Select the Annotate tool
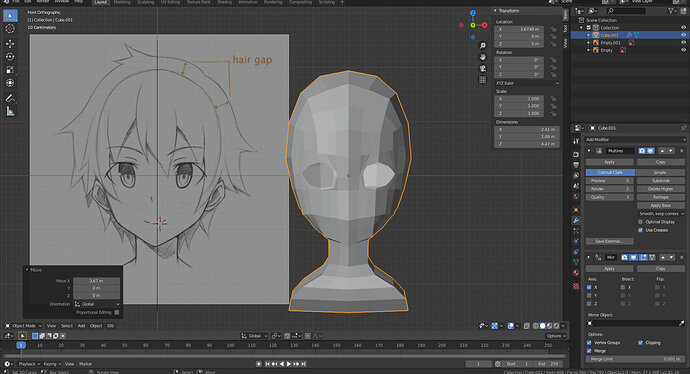Screen dimensions: 690x374 [10, 98]
